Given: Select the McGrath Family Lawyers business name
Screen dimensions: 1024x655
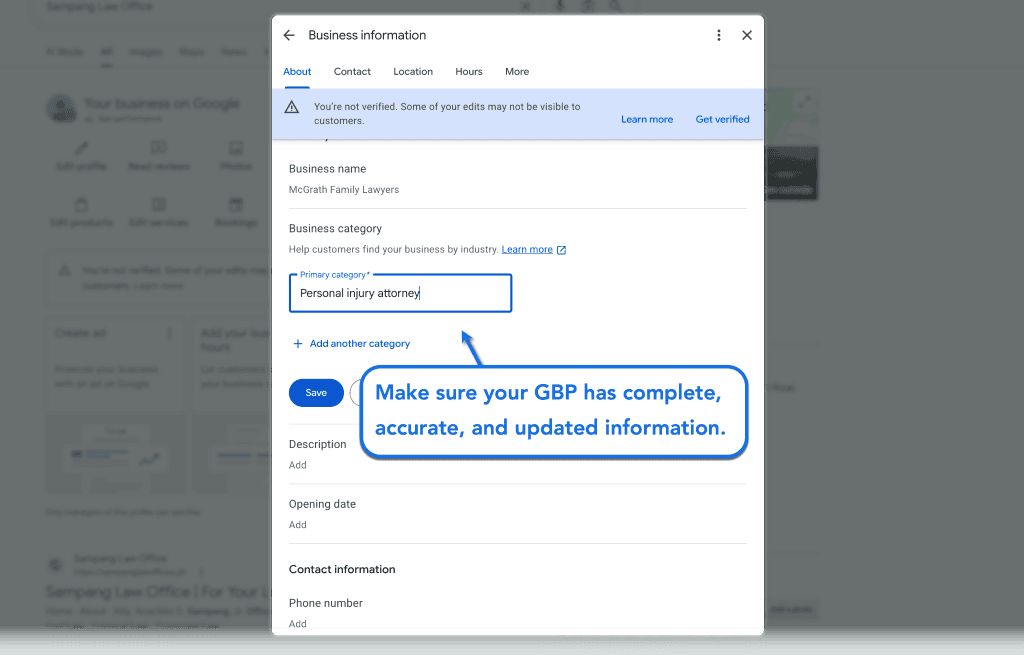Looking at the screenshot, I should pos(344,189).
